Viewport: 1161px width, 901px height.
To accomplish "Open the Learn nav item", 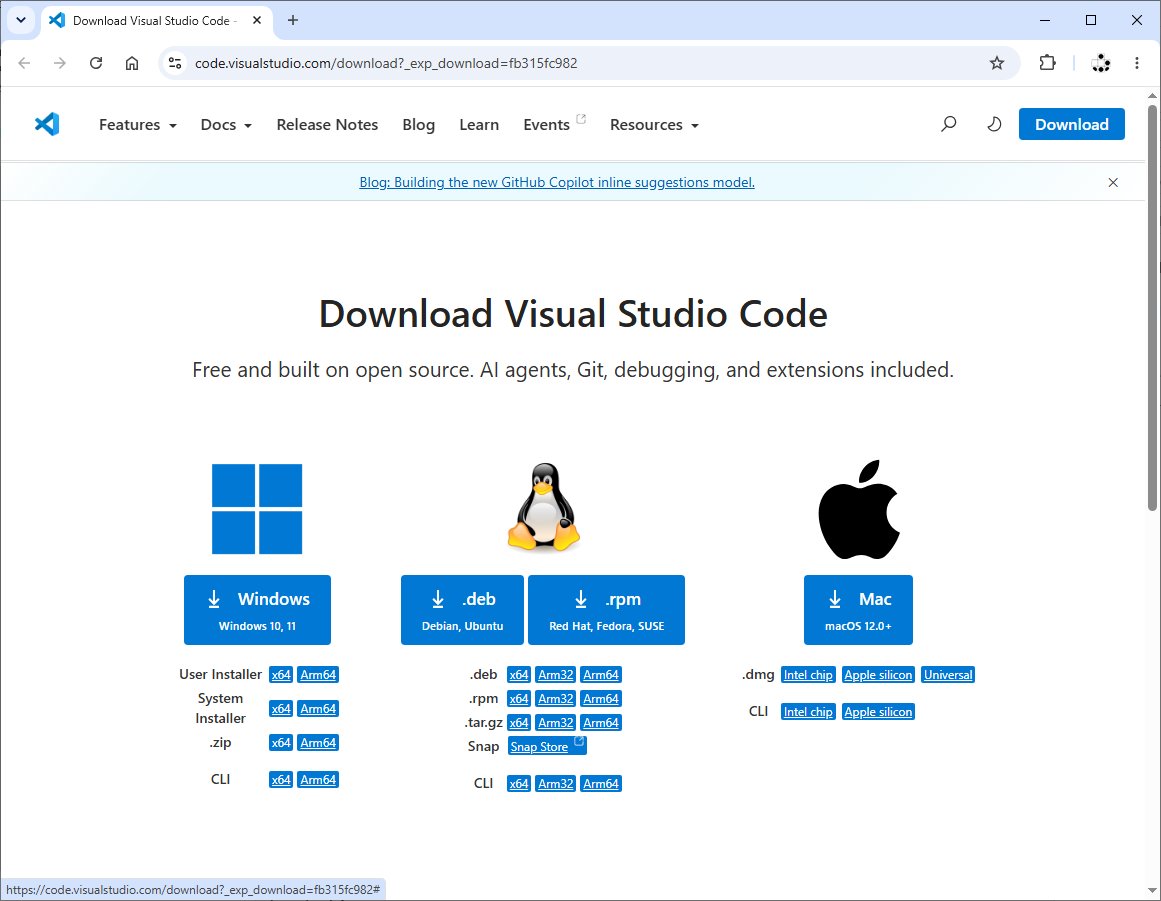I will [x=479, y=124].
